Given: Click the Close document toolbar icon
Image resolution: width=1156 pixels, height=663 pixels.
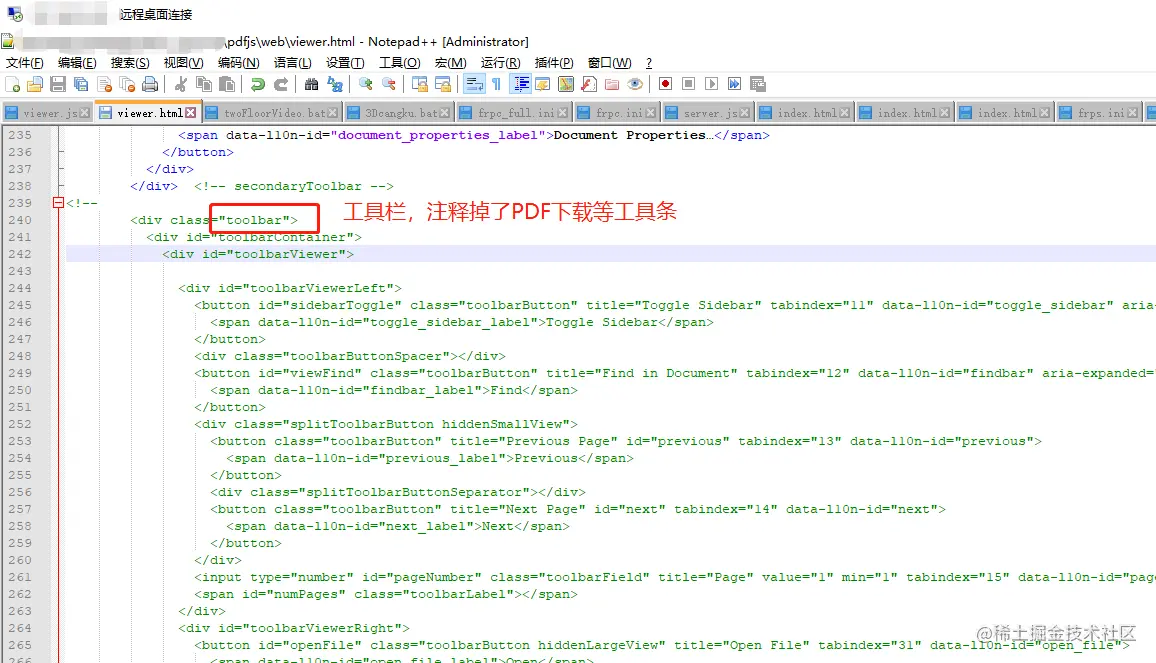Looking at the screenshot, I should [x=104, y=84].
